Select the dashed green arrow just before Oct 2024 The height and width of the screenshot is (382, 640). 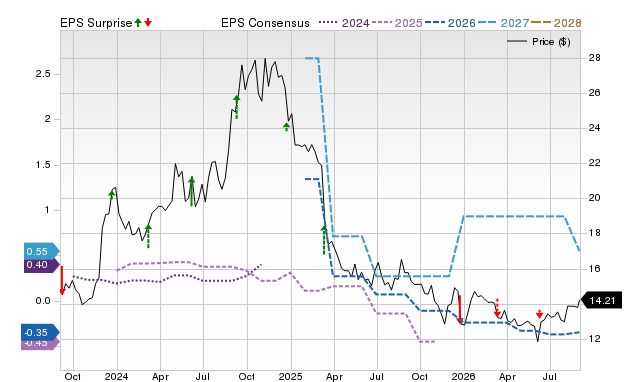(x=237, y=107)
